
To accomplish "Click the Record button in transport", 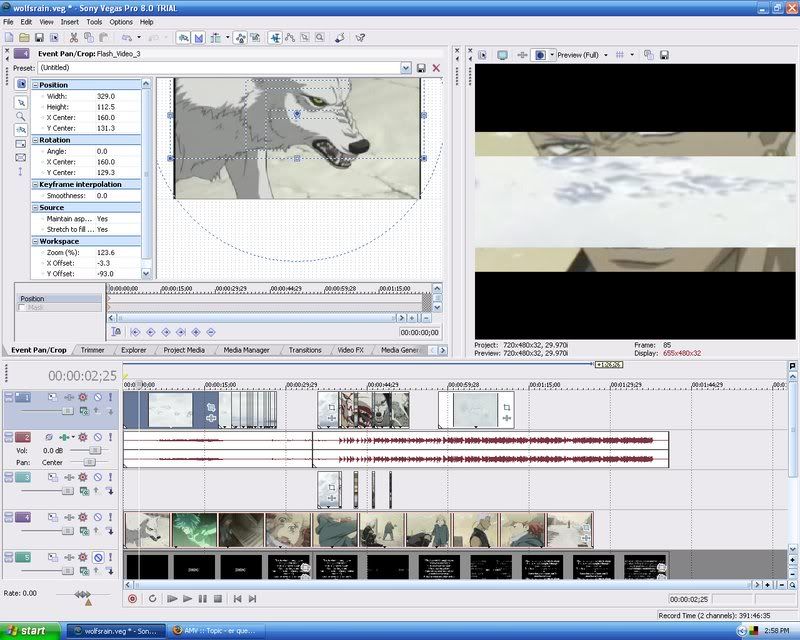I will [132, 599].
